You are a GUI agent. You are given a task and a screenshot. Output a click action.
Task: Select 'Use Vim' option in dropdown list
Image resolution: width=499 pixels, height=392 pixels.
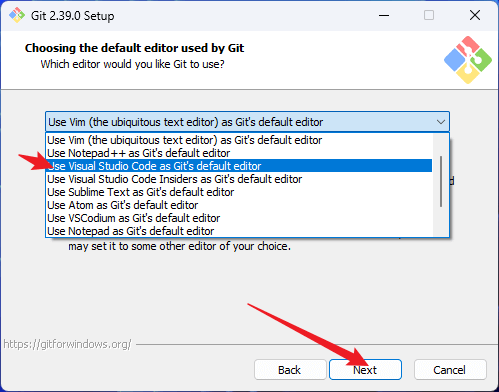239,140
